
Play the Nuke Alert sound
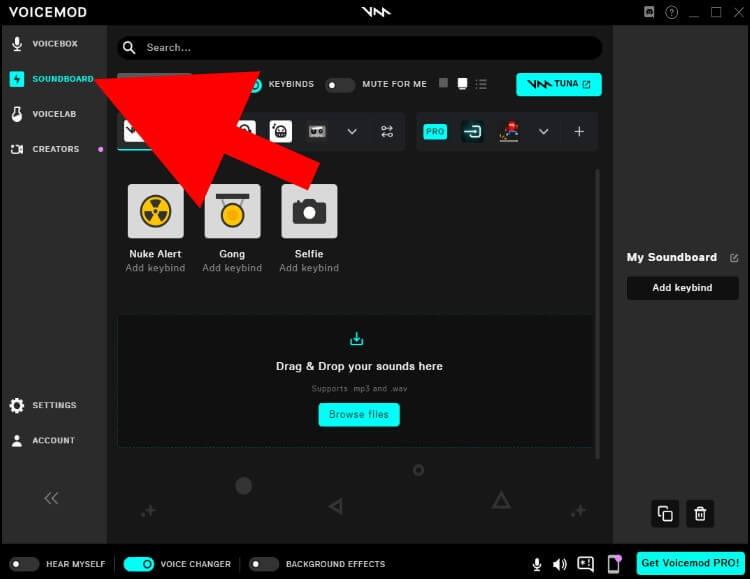(x=155, y=211)
